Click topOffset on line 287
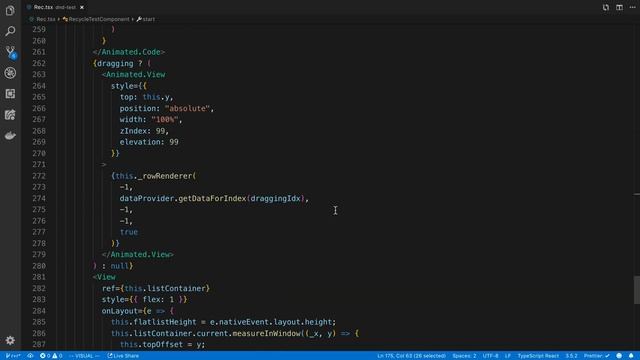The width and height of the screenshot is (640, 360). pyautogui.click(x=162, y=344)
